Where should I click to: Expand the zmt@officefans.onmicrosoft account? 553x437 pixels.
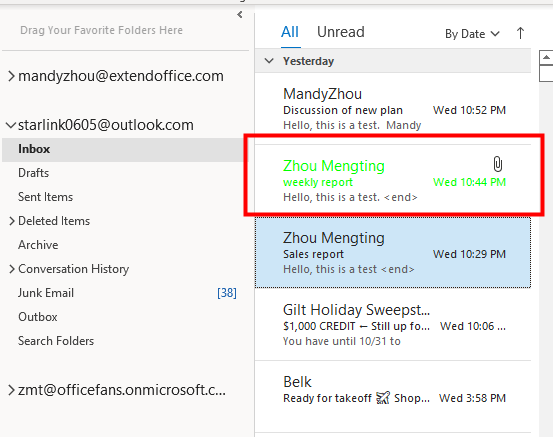pyautogui.click(x=11, y=390)
